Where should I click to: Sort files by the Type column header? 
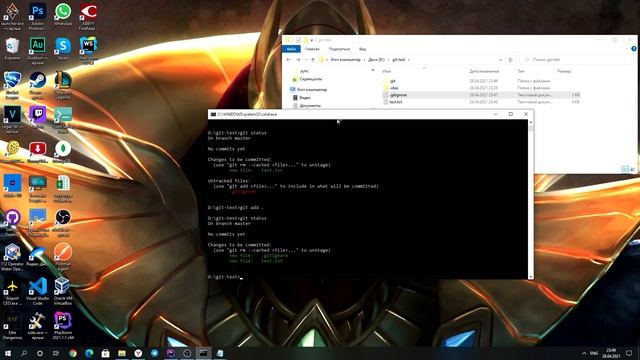coord(521,71)
